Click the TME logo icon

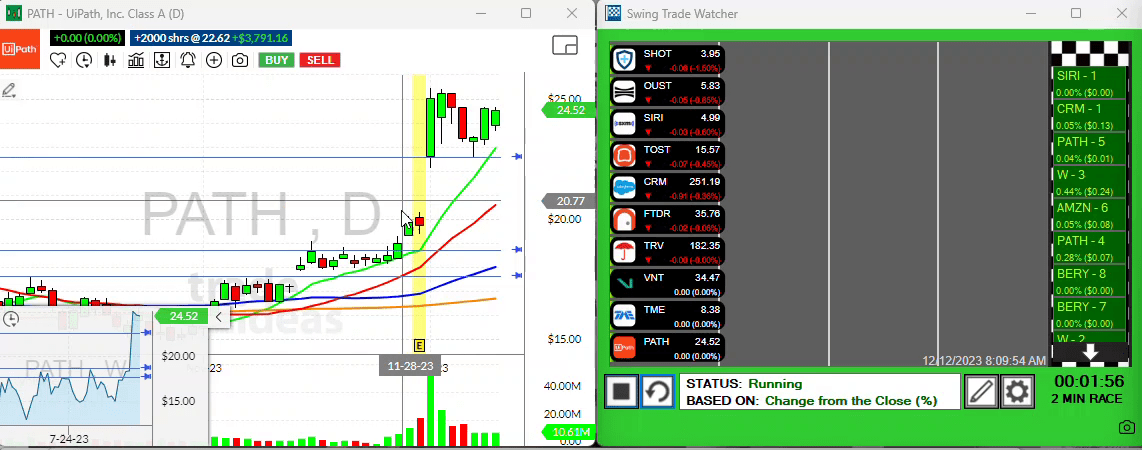point(625,316)
